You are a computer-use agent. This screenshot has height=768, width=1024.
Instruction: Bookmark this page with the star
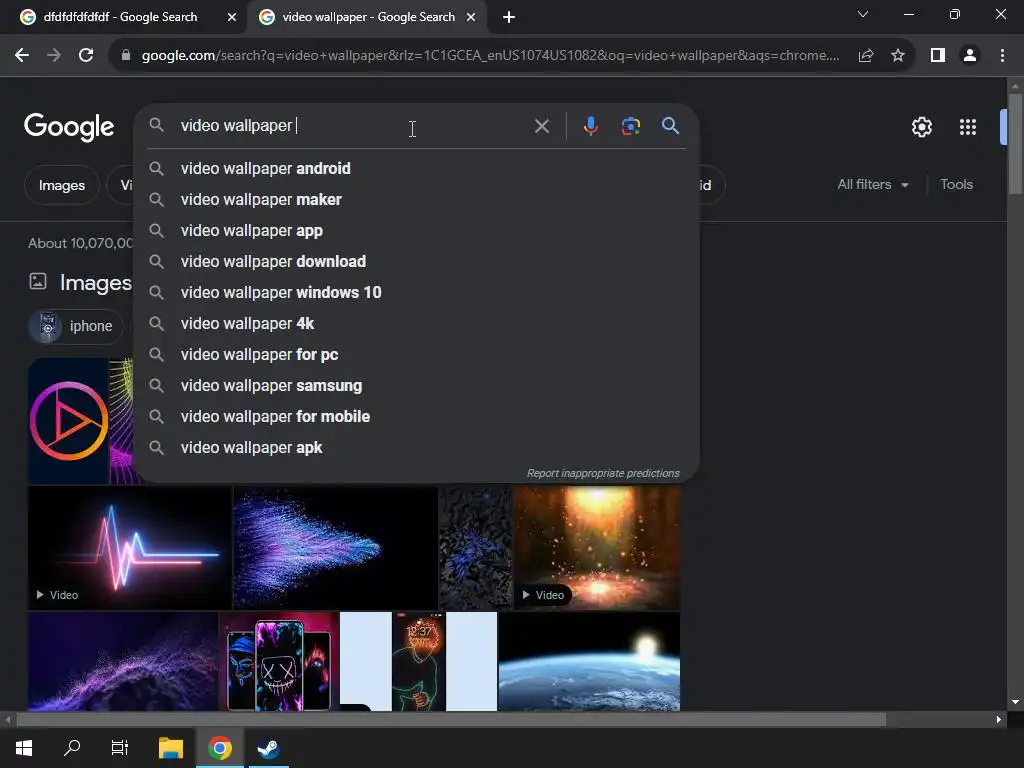[x=898, y=56]
